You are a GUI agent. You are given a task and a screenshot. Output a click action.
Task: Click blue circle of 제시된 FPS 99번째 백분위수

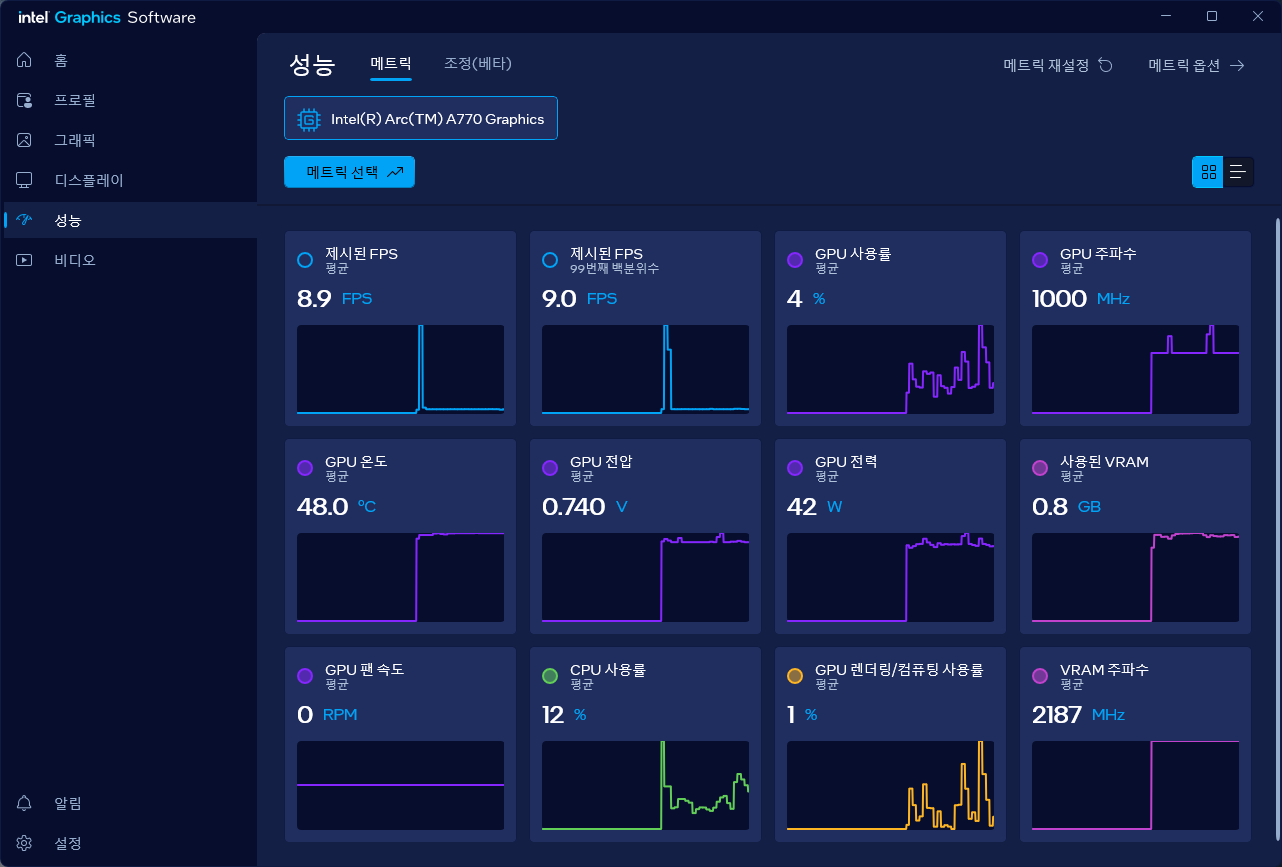[x=550, y=260]
